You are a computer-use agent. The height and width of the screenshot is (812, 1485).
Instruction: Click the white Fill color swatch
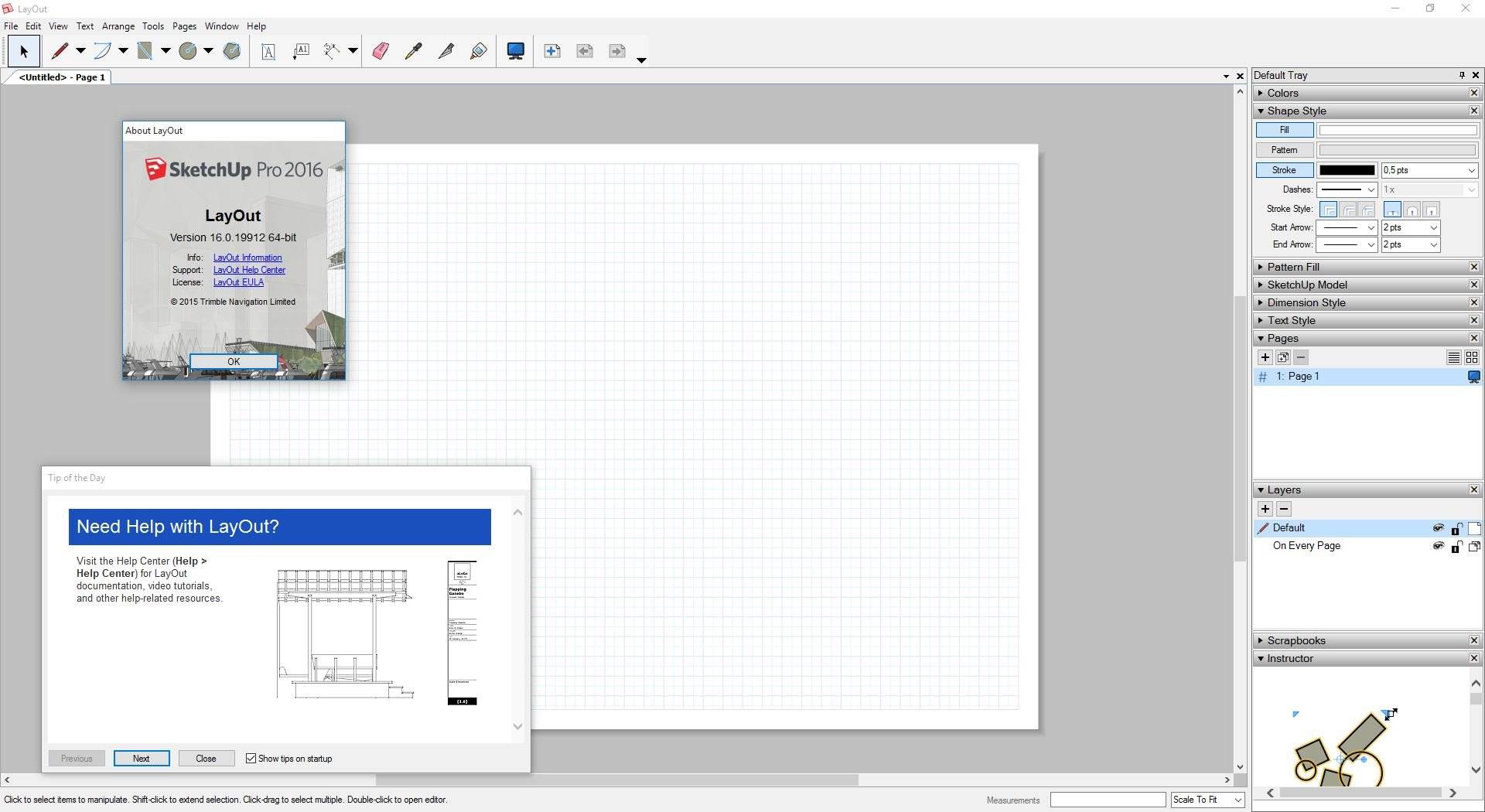point(1398,130)
